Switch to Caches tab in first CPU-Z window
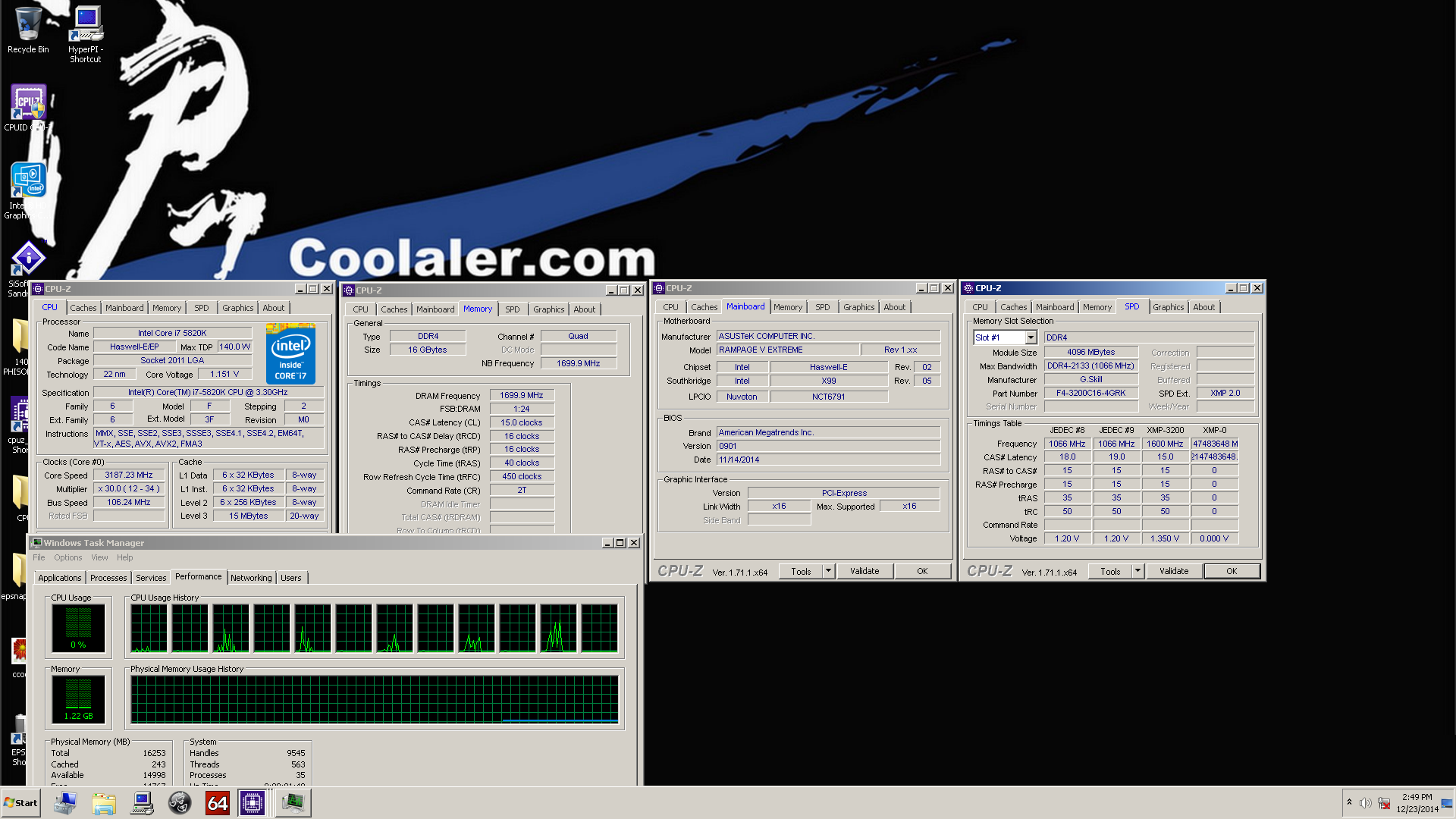The width and height of the screenshot is (1456, 819). 83,308
